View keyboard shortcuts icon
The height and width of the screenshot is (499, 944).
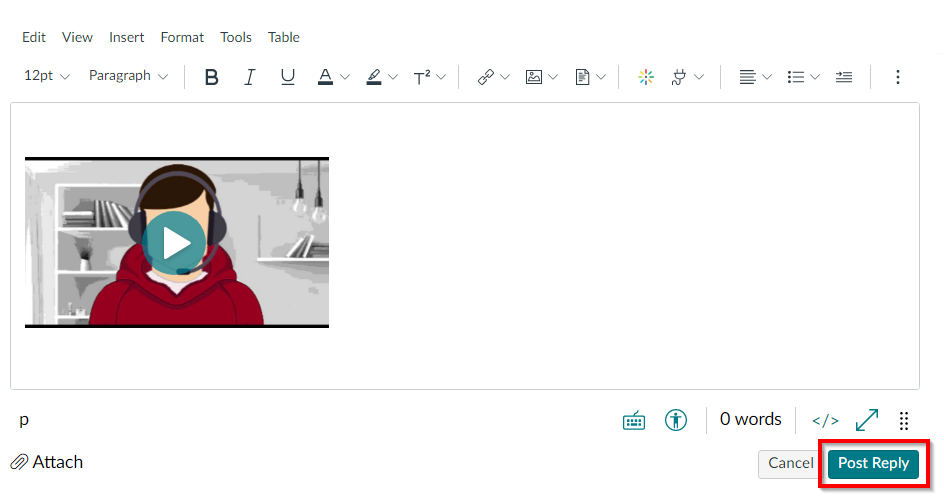click(634, 420)
